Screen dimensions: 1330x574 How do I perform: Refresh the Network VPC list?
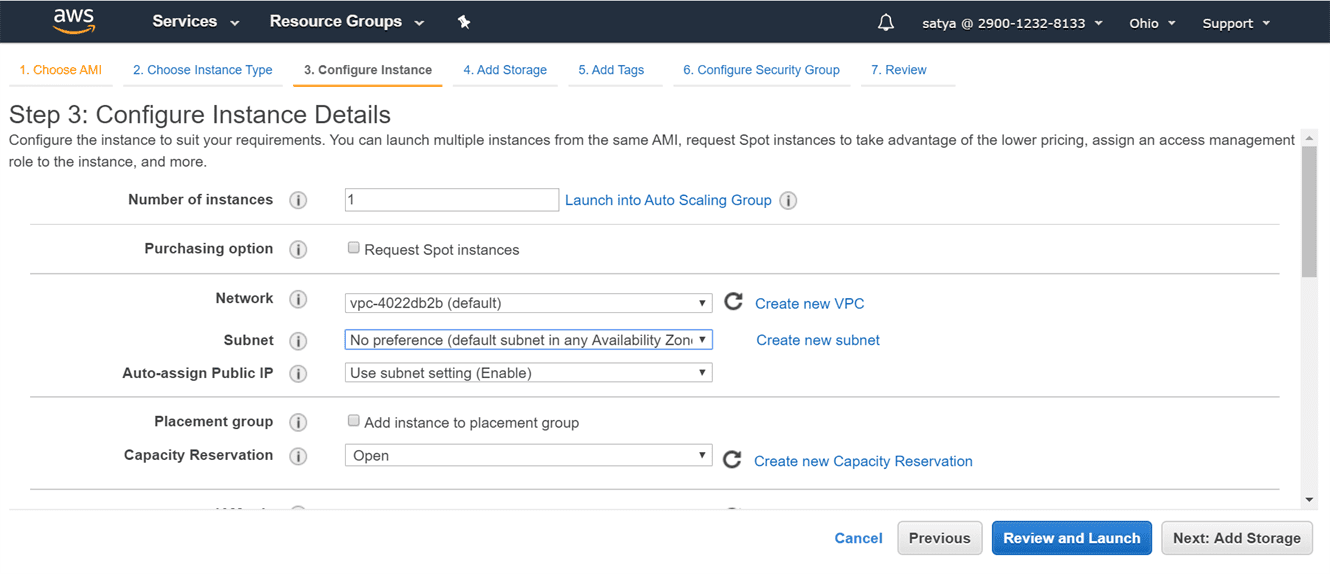pos(733,302)
